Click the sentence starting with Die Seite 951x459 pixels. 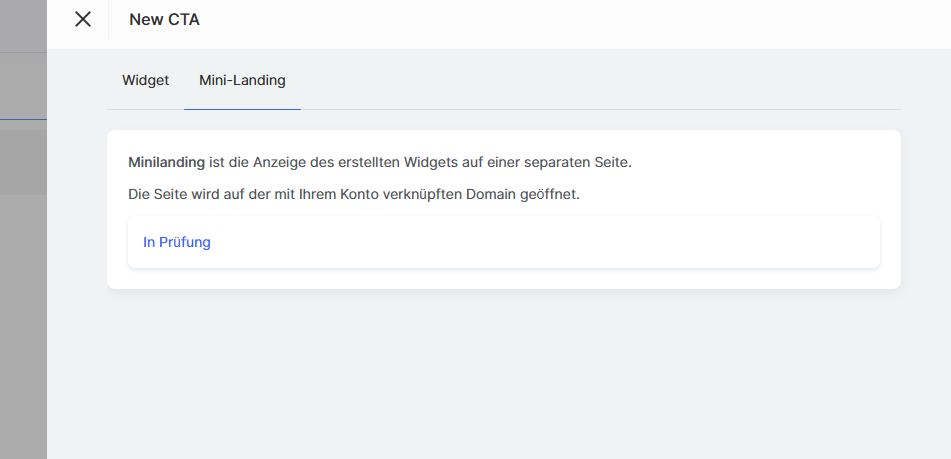click(x=354, y=194)
